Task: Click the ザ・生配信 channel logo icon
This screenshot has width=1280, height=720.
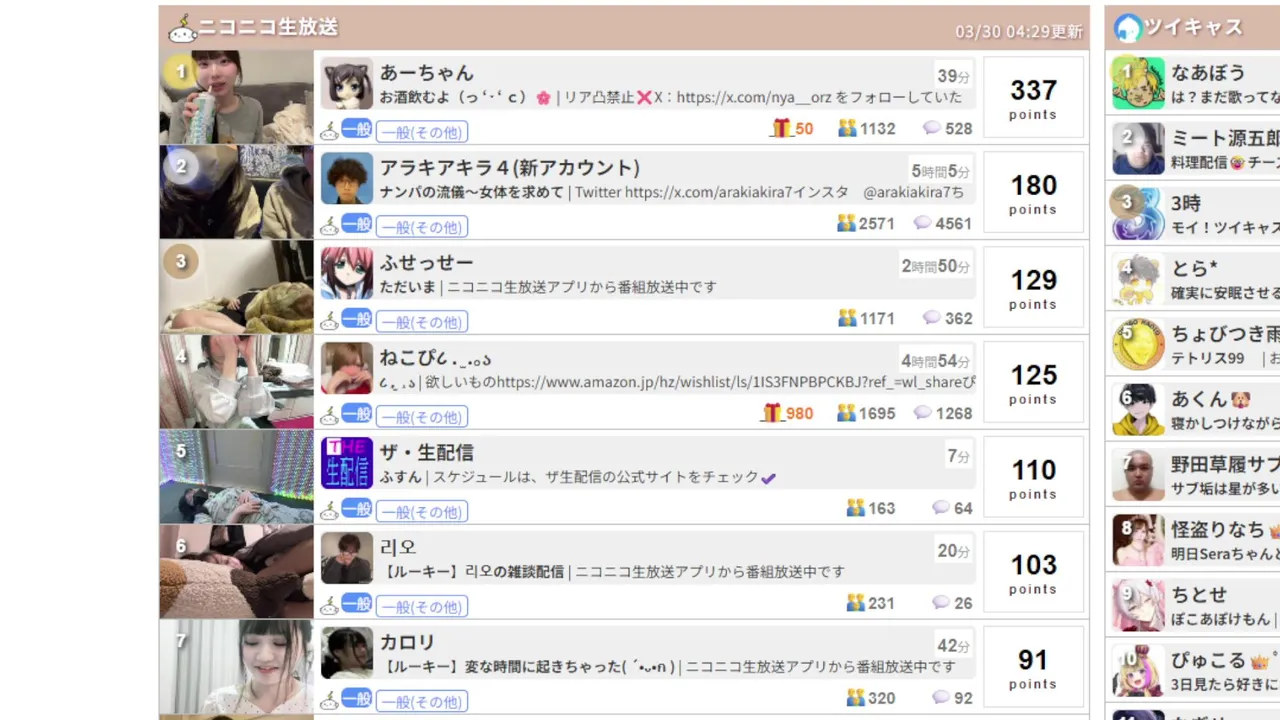Action: [x=346, y=463]
